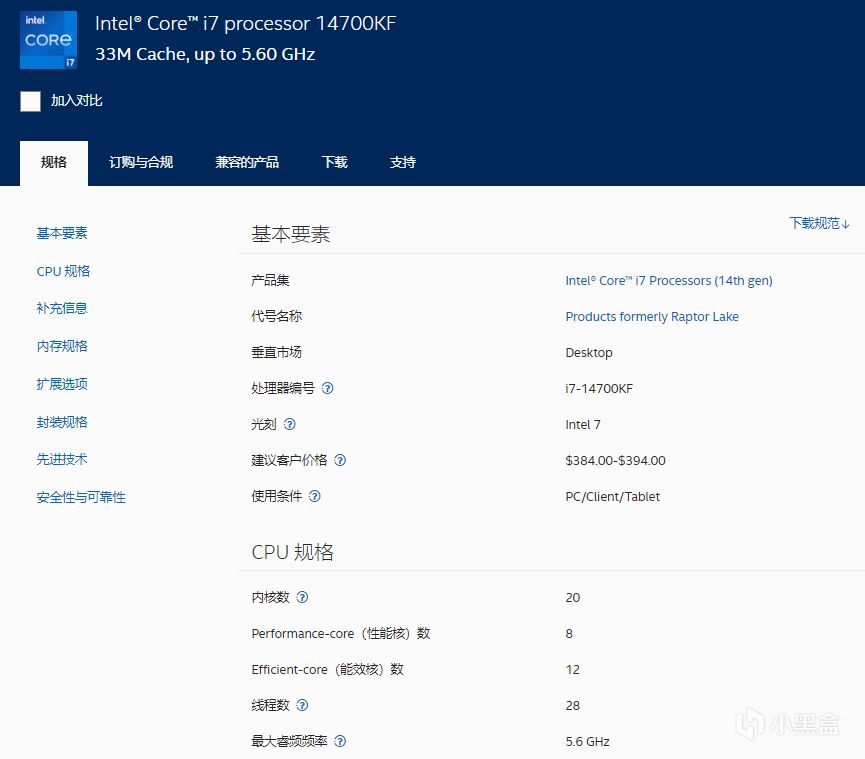The image size is (865, 759).
Task: Select the Desktop vertical market value
Action: point(589,353)
